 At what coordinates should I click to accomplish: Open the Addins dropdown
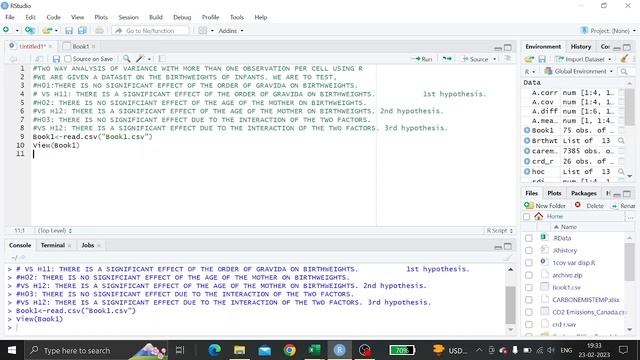[x=231, y=31]
